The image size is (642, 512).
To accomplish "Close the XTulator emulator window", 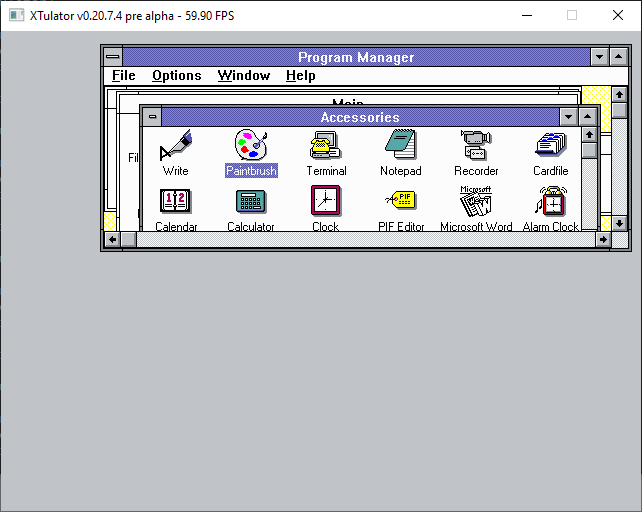I will (x=618, y=16).
